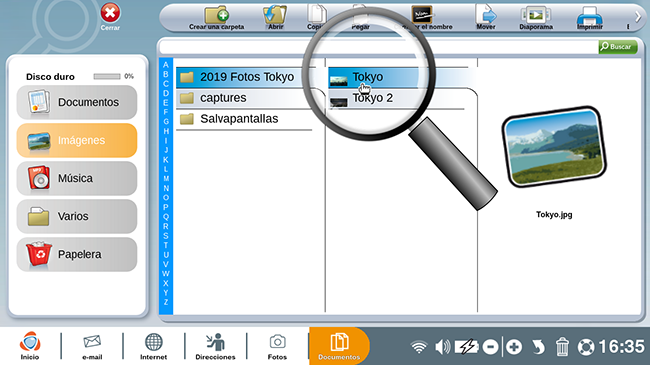Click the Imprimir printer icon
The image size is (650, 365).
click(x=589, y=16)
